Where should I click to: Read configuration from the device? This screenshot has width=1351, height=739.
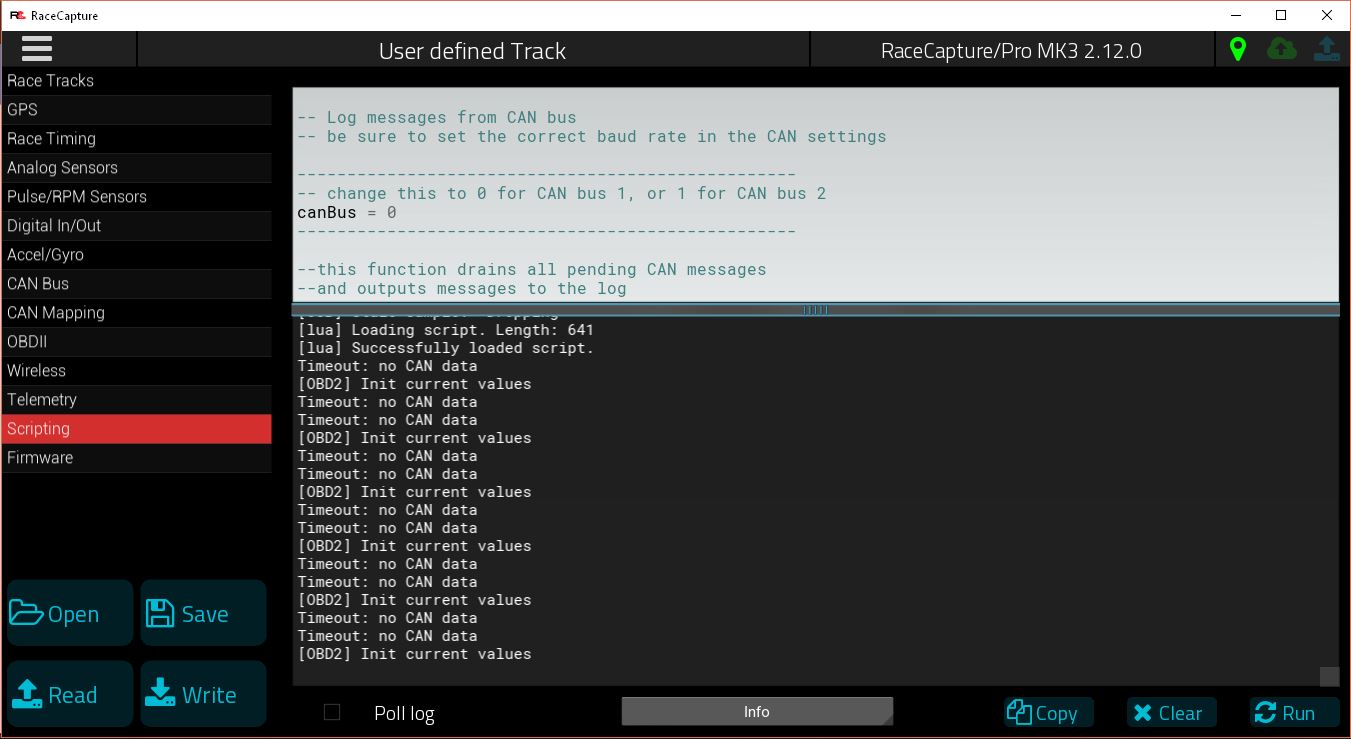pos(70,694)
